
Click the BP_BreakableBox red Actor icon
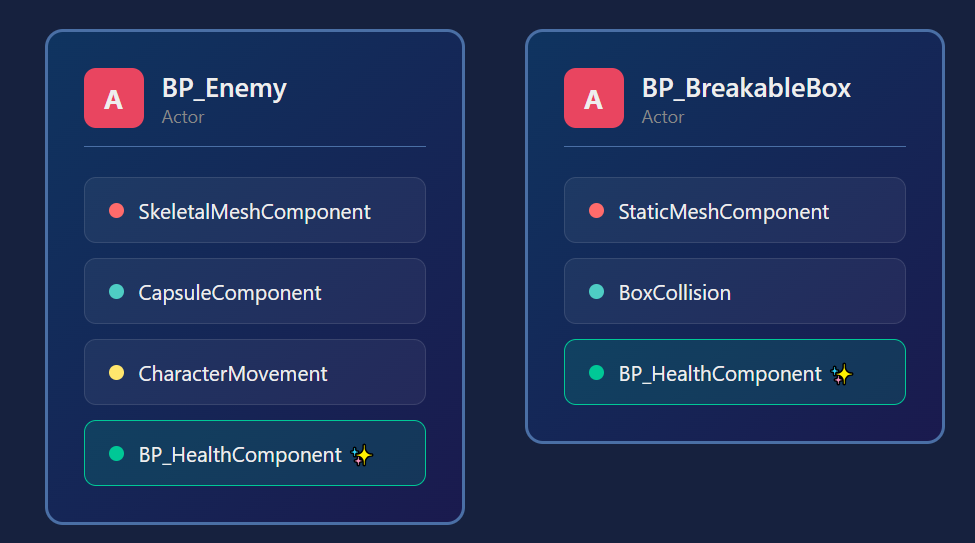593,98
